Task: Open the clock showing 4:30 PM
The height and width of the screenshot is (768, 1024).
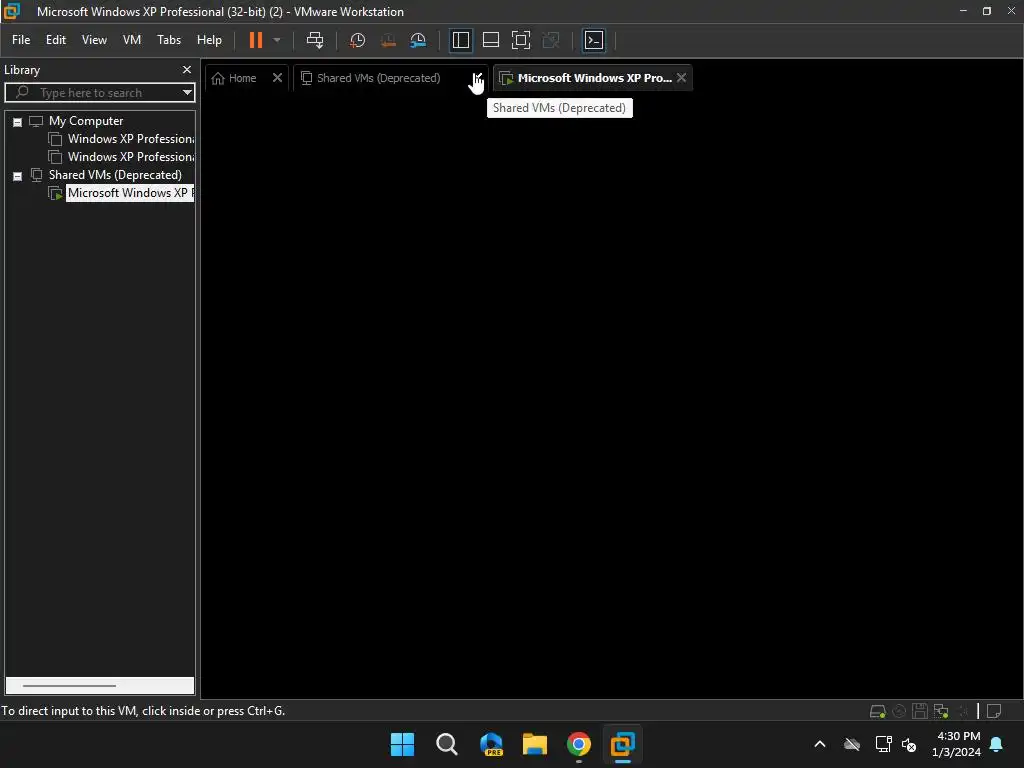Action: (957, 744)
